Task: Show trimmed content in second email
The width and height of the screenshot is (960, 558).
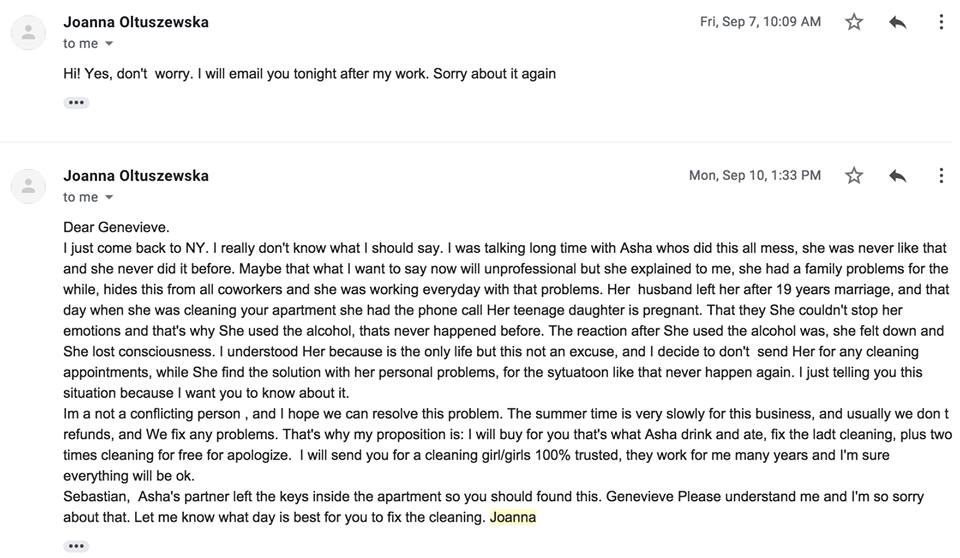Action: click(x=76, y=546)
